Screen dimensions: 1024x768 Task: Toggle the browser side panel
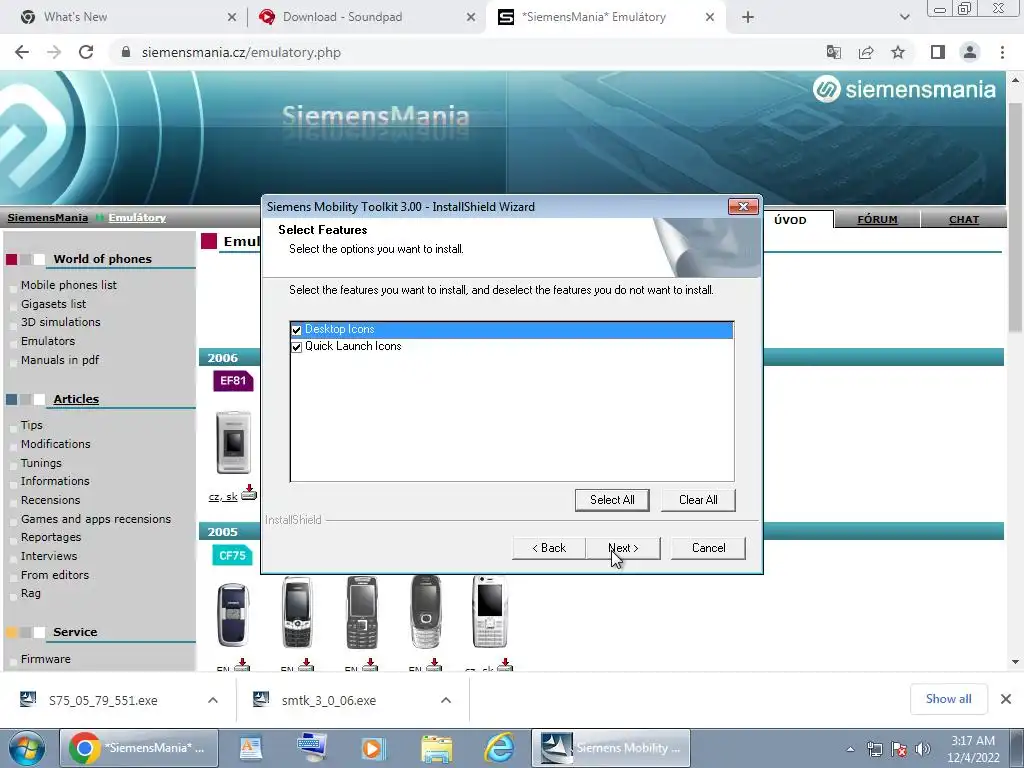938,52
